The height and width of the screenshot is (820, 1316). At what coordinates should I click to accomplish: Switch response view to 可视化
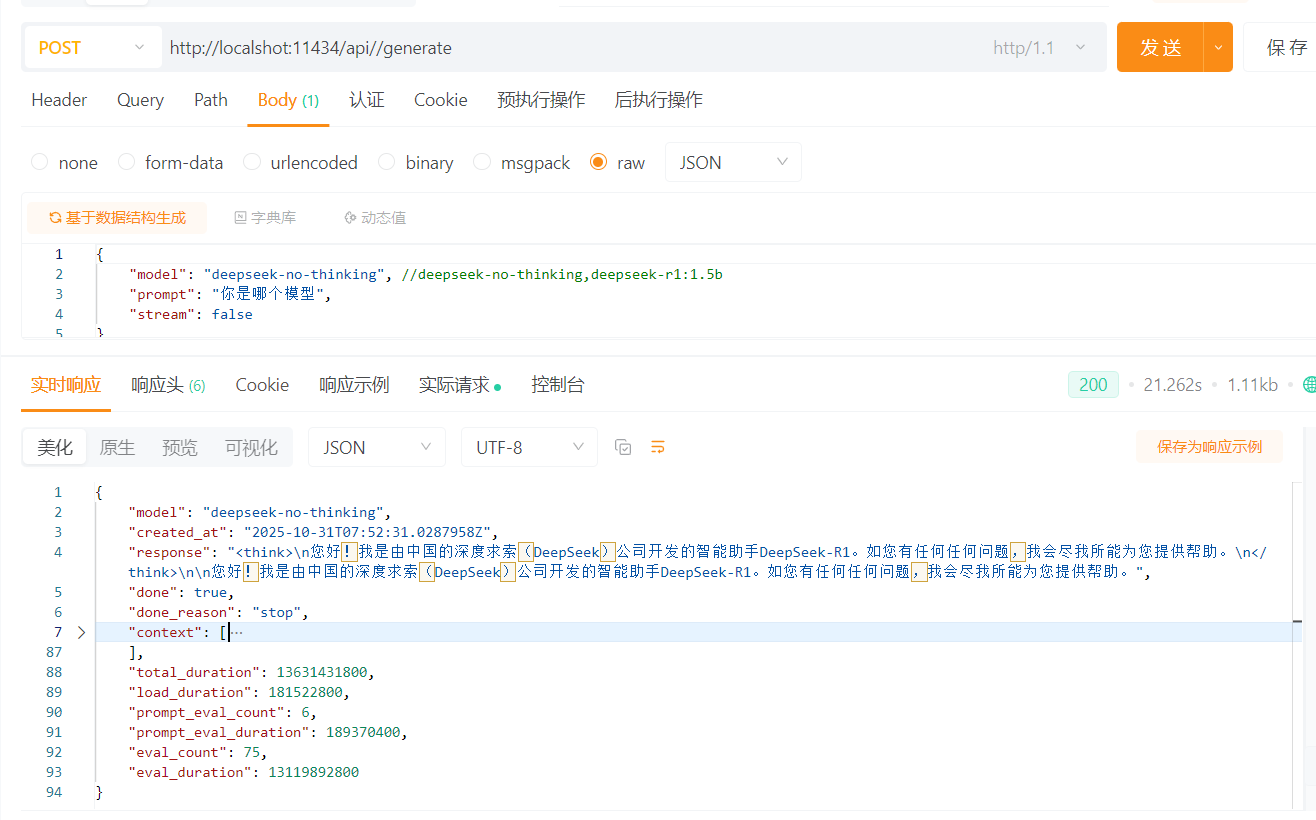tap(251, 447)
